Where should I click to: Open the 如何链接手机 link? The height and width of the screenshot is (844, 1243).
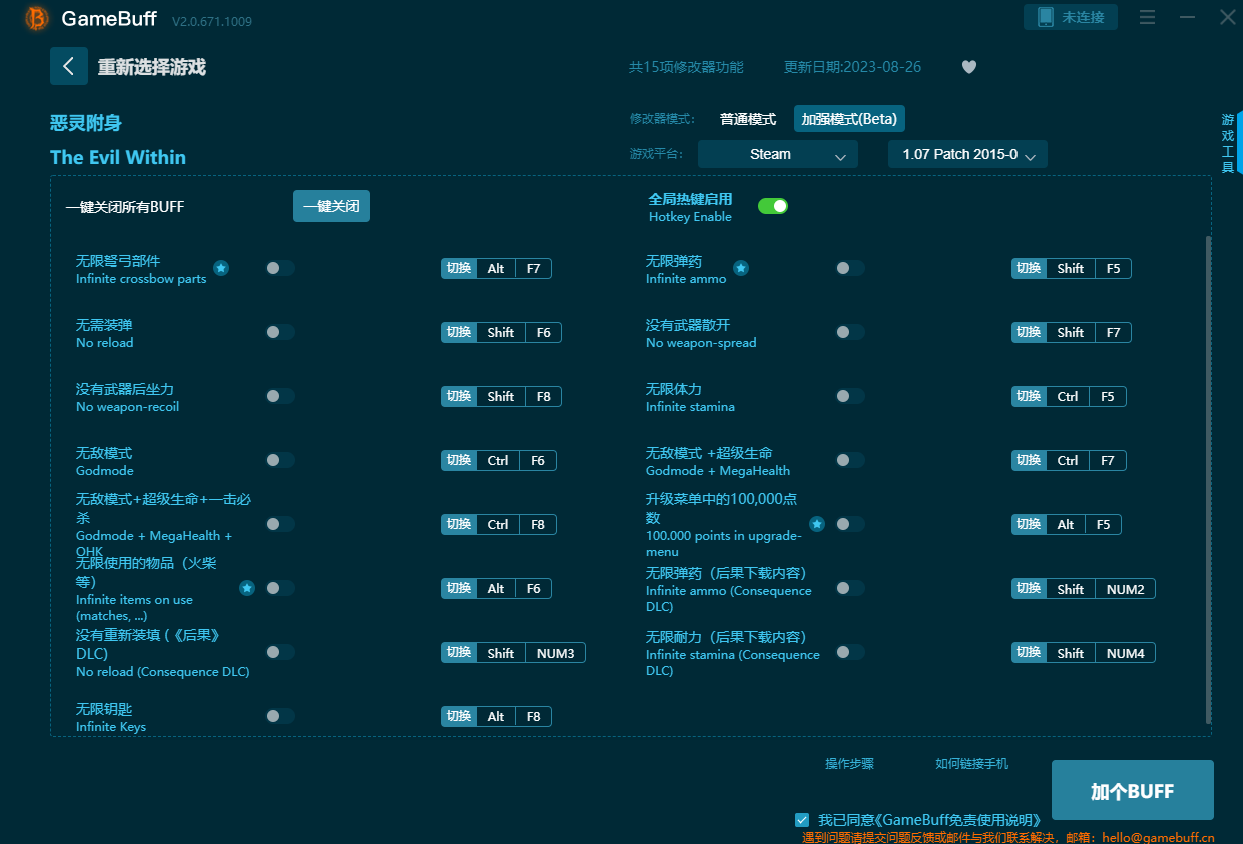coord(971,764)
